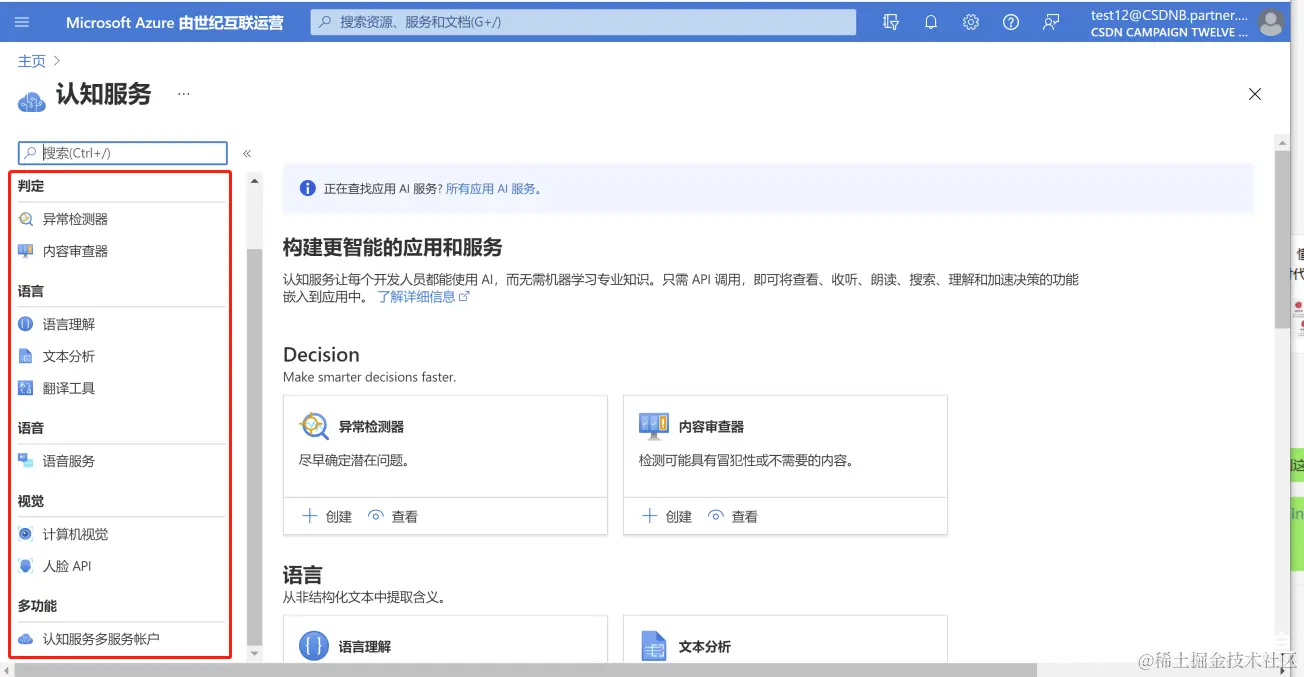Click the Microsoft Azure 由世纪互联运营 title
Image resolution: width=1304 pixels, height=677 pixels.
(175, 22)
